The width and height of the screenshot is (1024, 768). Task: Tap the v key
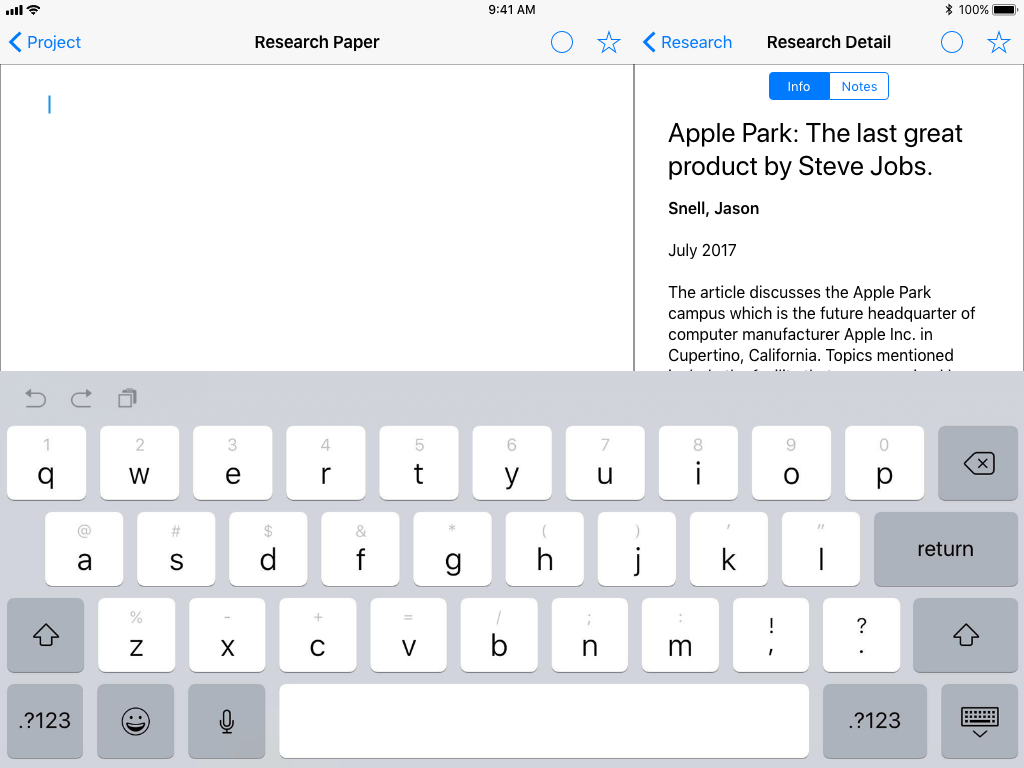(409, 635)
